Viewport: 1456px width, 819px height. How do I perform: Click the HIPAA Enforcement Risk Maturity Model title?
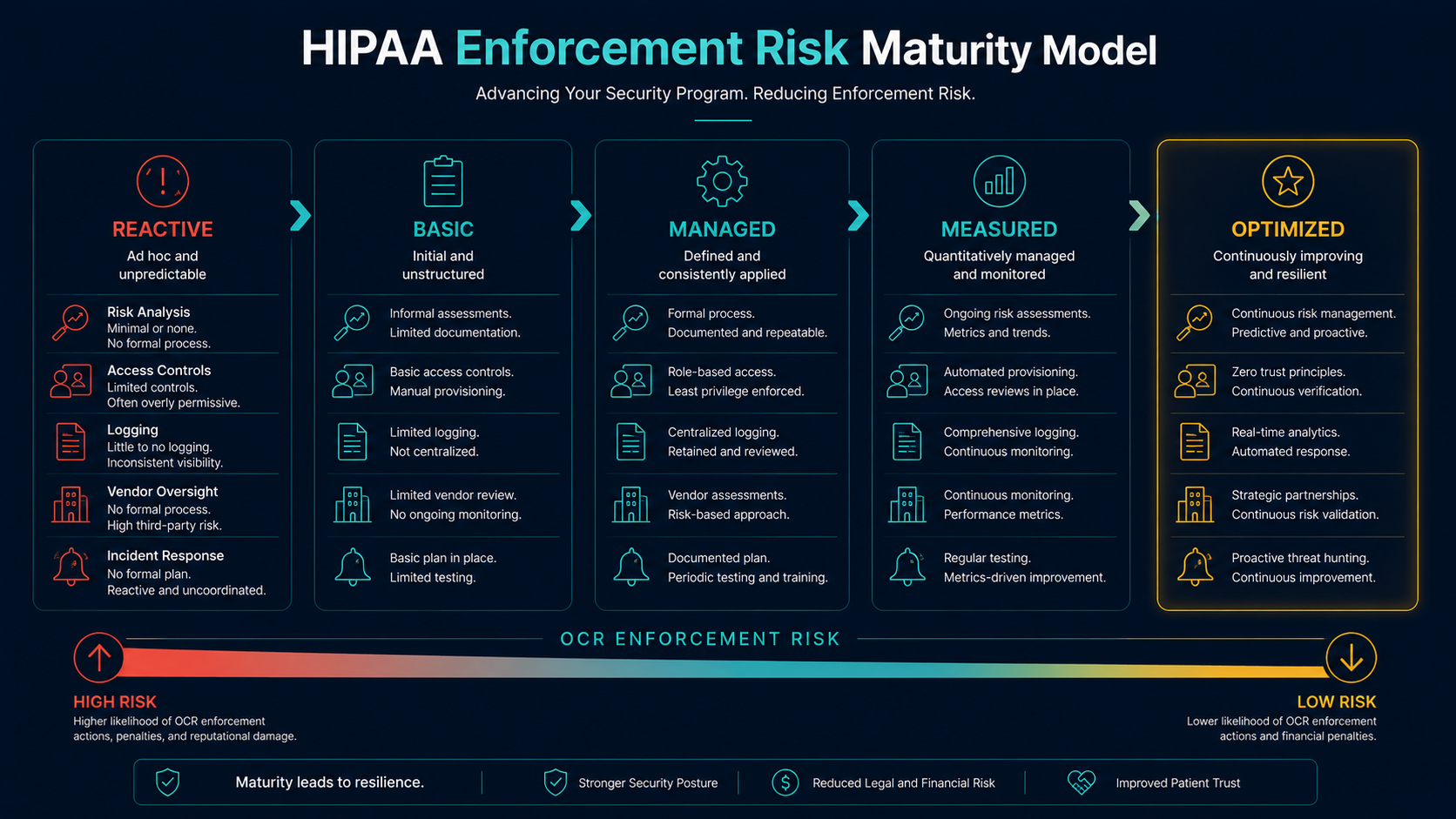click(729, 48)
